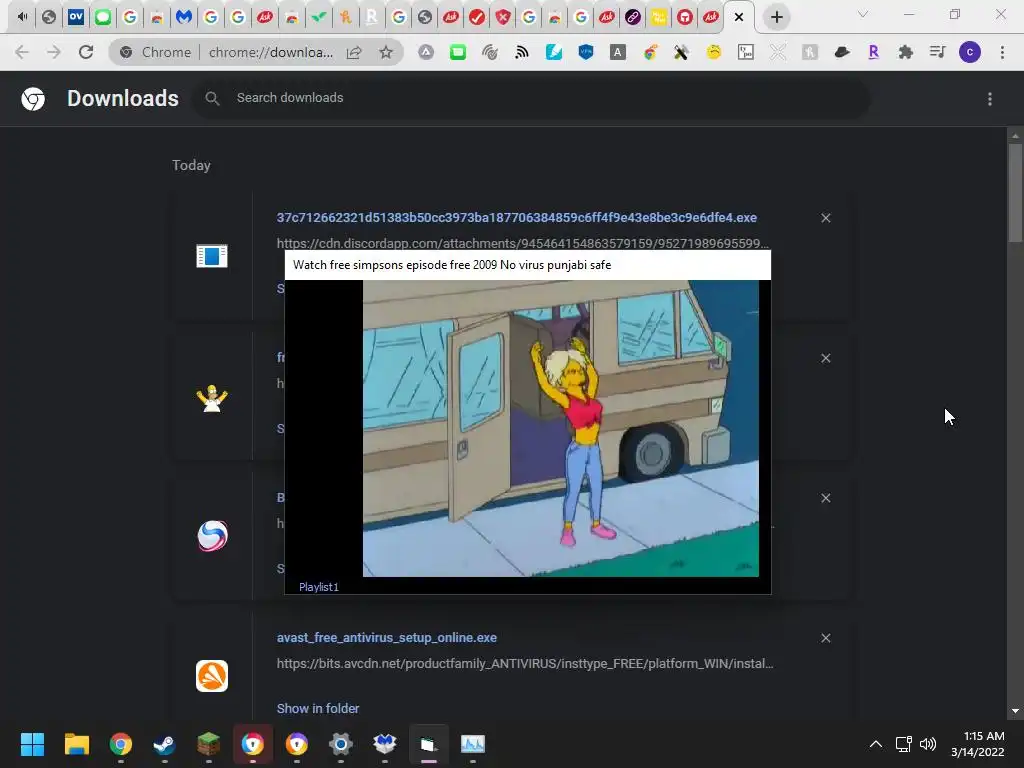Switch to the green checkmark tab
The image size is (1024, 768).
tap(318, 17)
